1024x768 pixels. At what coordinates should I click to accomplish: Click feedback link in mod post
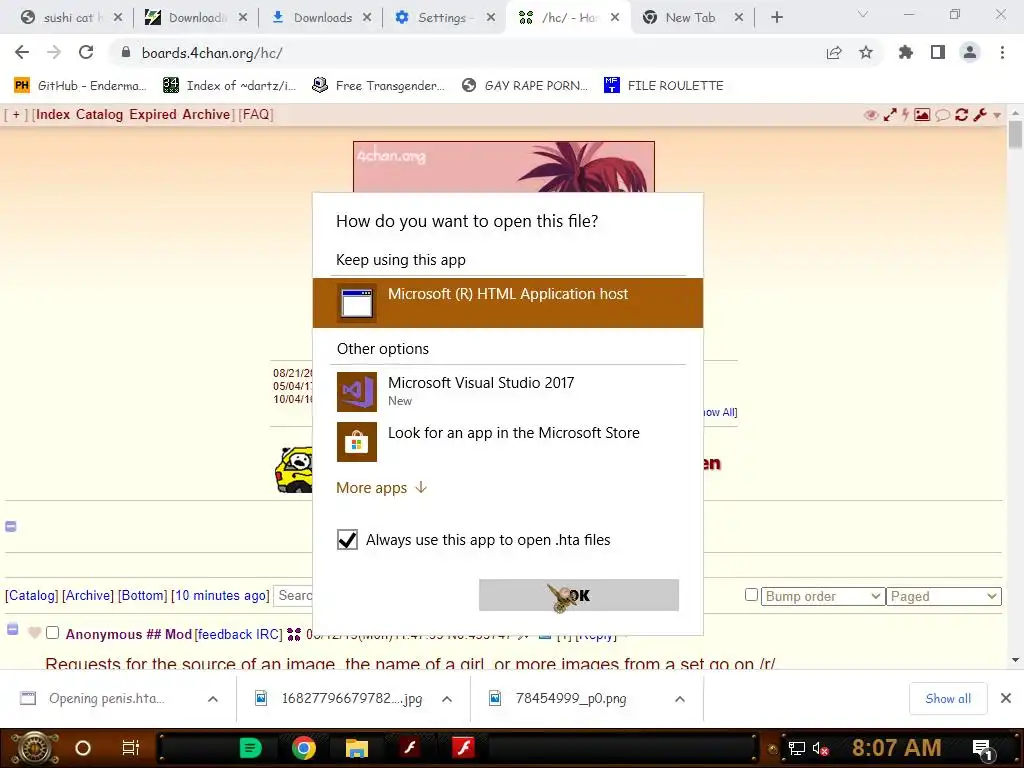point(225,634)
